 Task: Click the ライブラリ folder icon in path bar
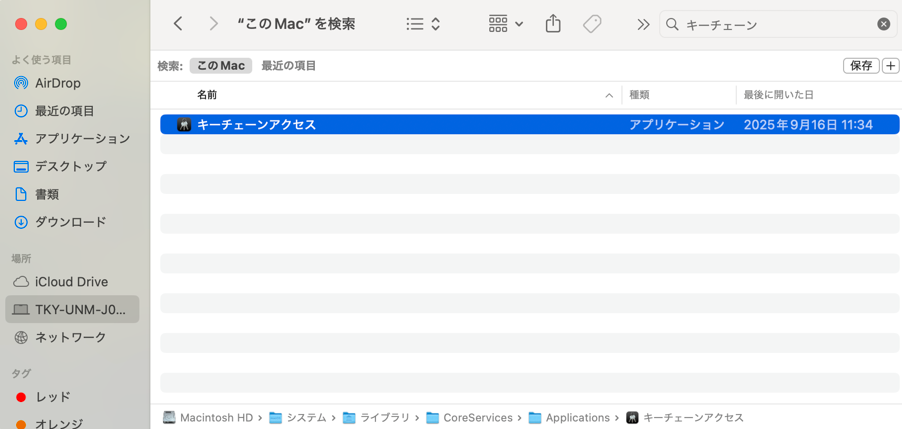pyautogui.click(x=349, y=417)
